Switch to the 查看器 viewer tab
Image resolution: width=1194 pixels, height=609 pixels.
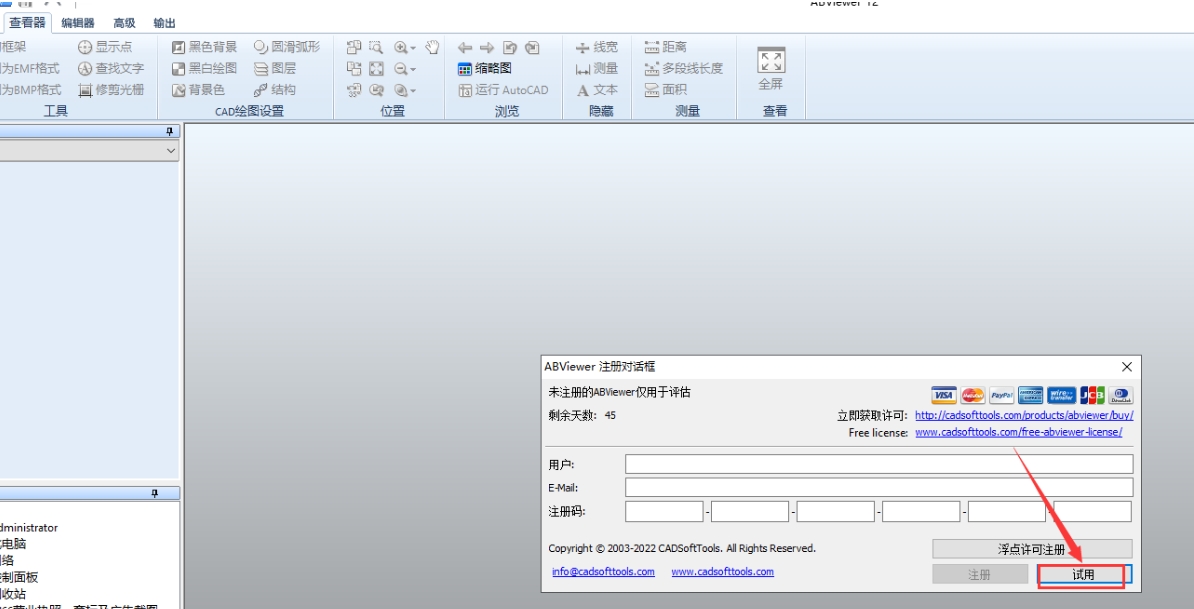pyautogui.click(x=27, y=23)
